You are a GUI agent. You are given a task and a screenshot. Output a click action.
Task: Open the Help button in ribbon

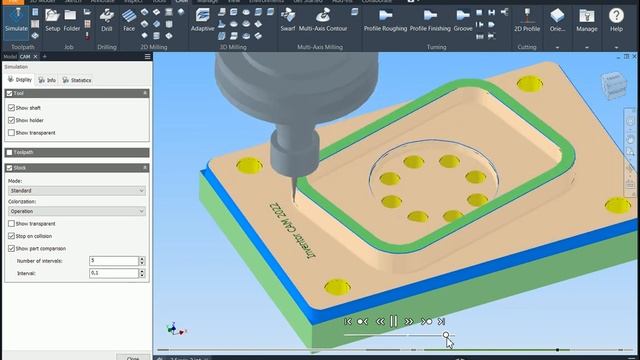point(616,21)
